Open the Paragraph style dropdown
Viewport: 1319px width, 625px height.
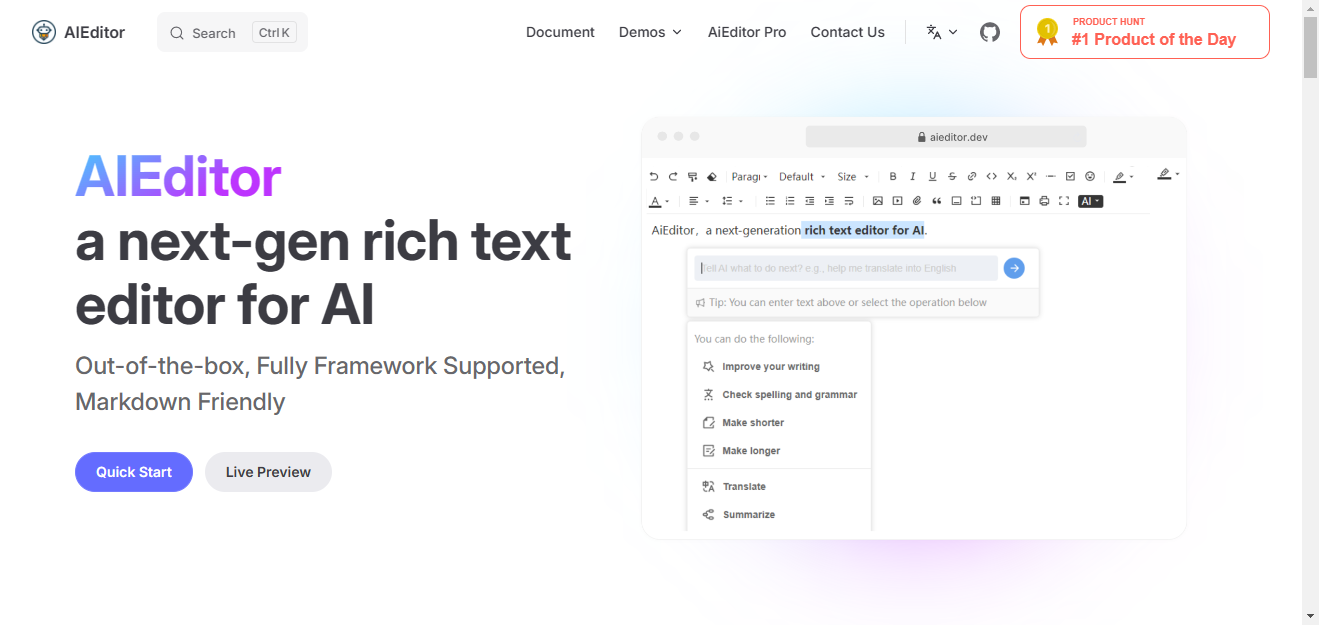point(749,177)
